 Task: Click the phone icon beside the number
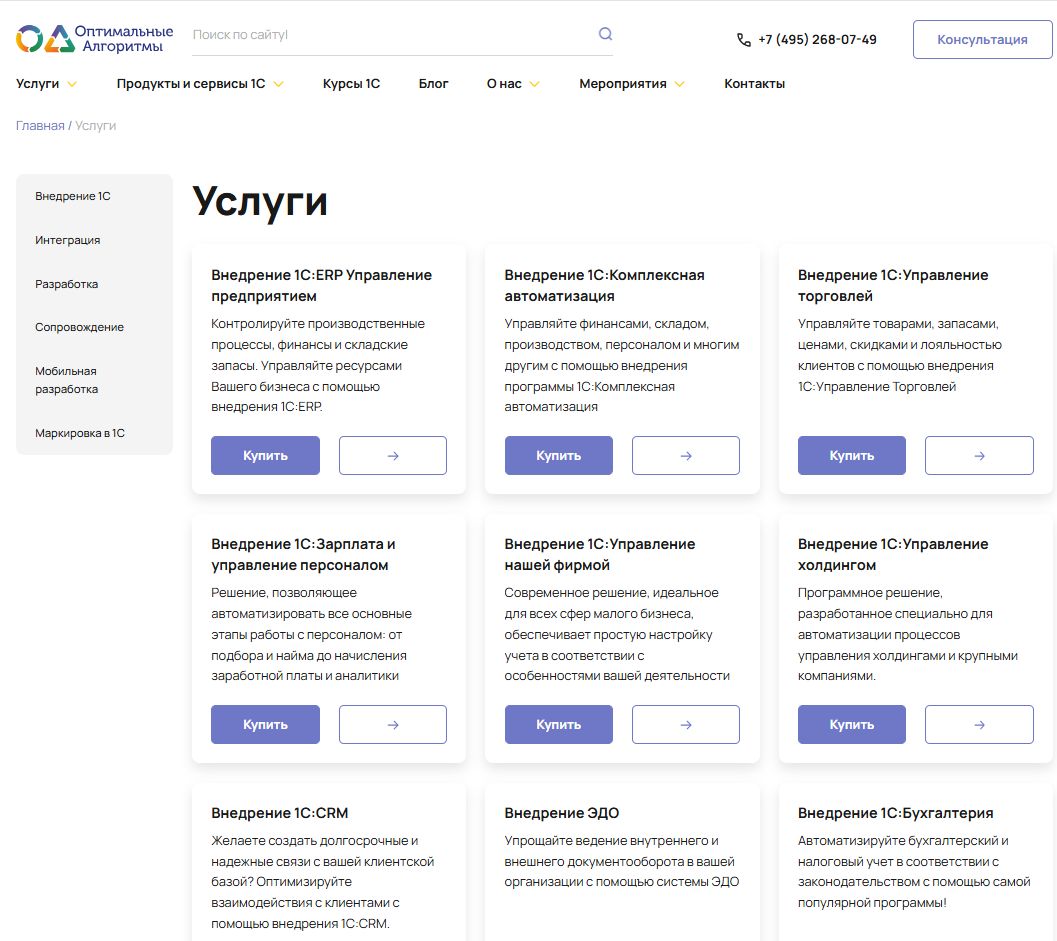pos(741,40)
